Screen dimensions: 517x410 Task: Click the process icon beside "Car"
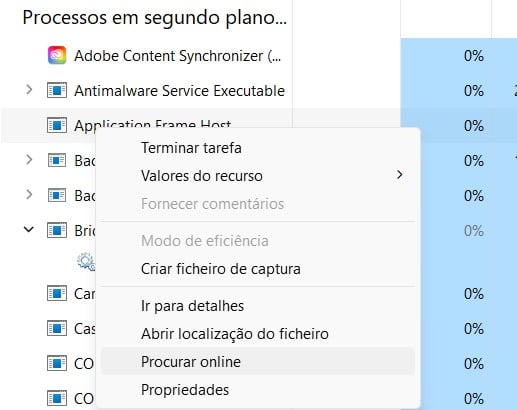pos(57,293)
